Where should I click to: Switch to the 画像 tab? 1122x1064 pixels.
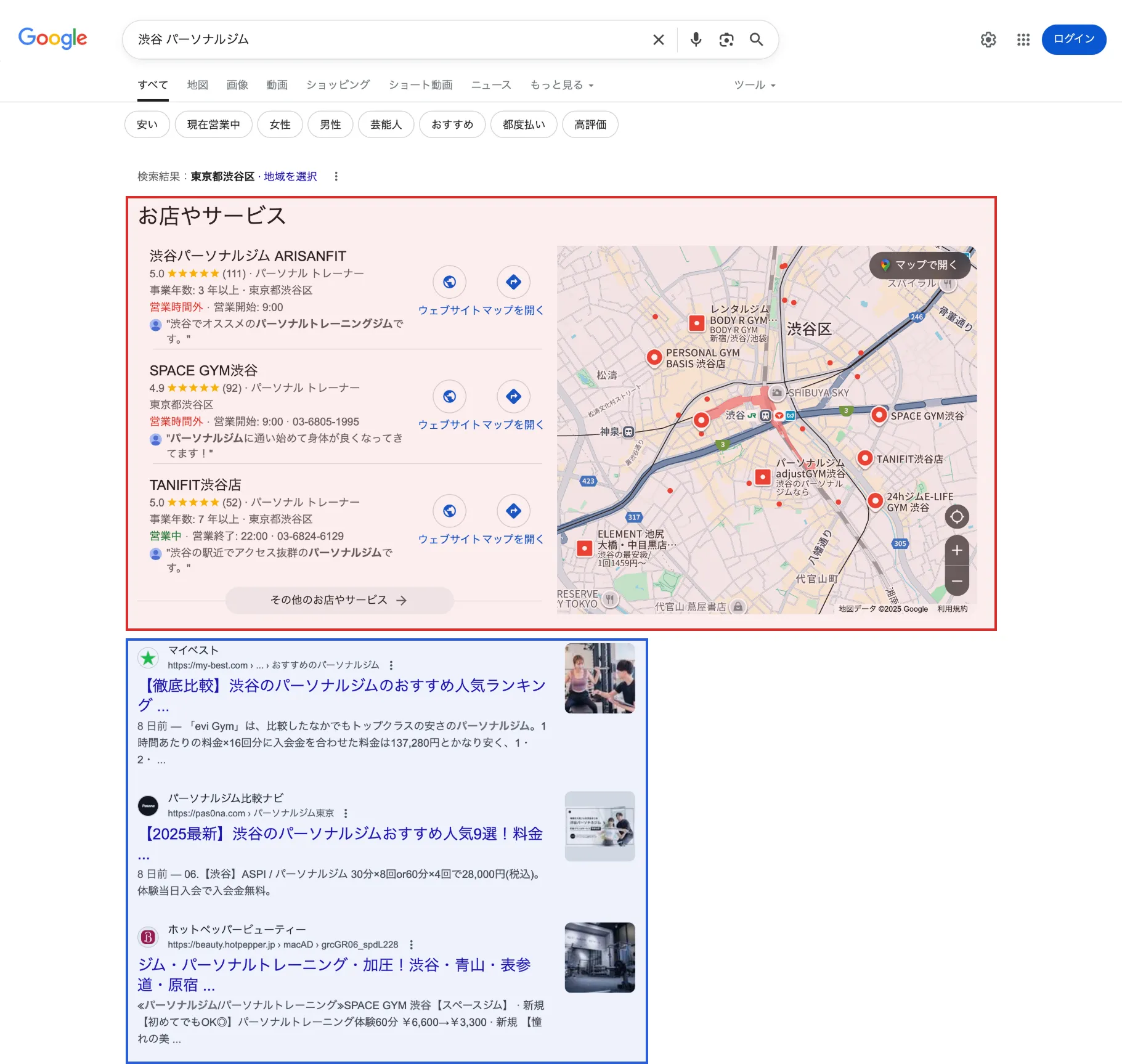(237, 85)
